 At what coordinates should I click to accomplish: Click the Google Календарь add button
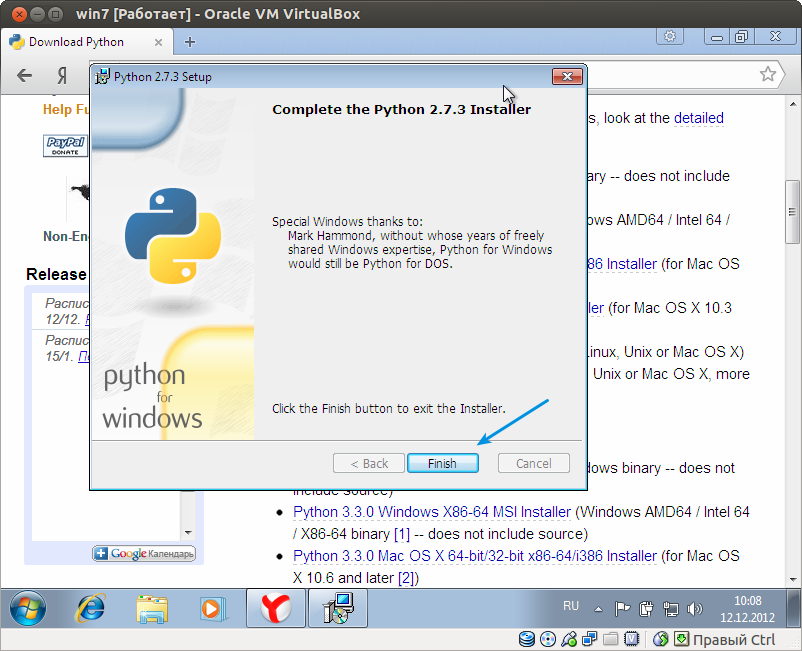coord(144,553)
